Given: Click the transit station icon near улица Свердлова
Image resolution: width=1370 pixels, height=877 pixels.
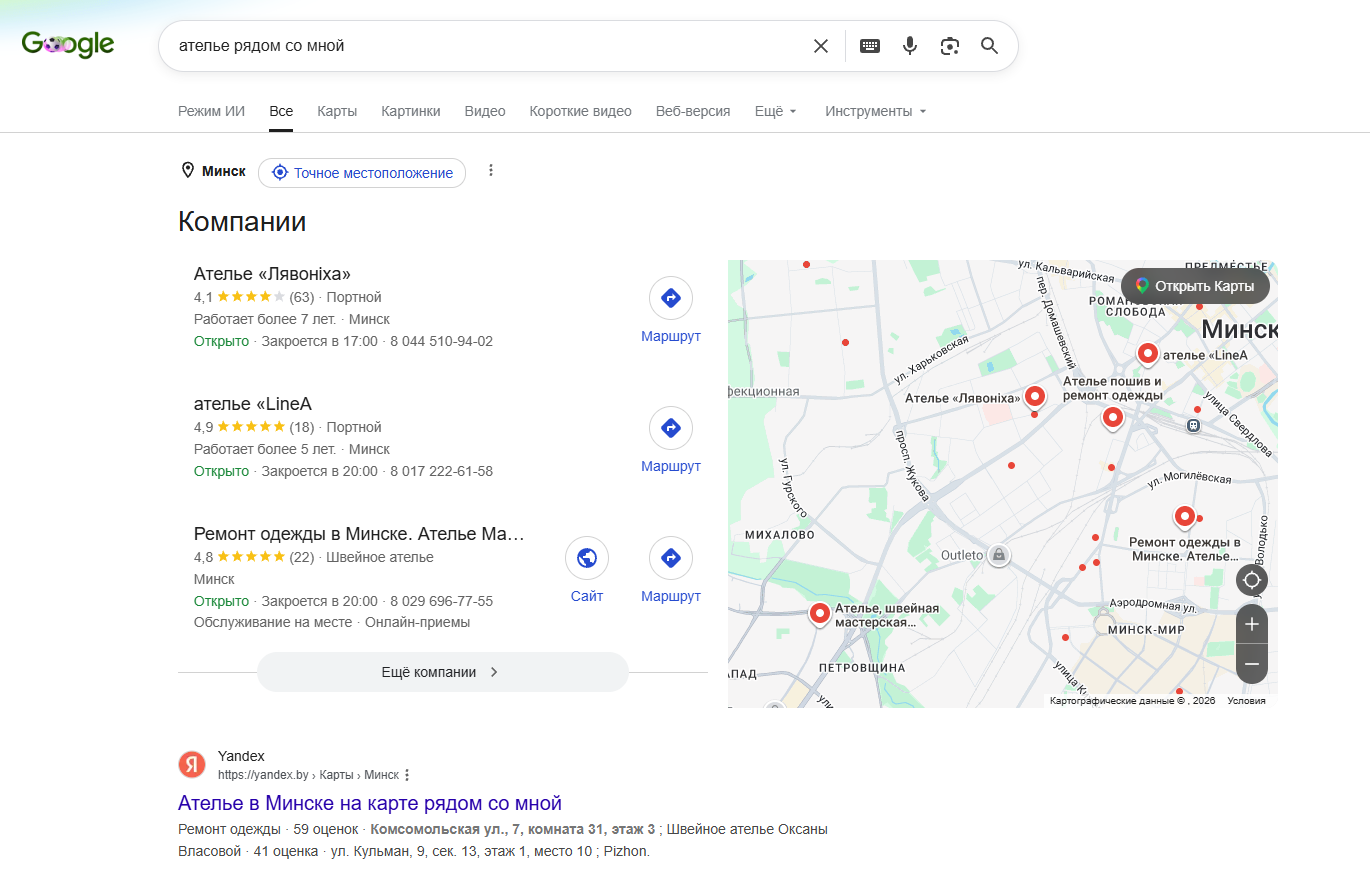Looking at the screenshot, I should (1193, 425).
